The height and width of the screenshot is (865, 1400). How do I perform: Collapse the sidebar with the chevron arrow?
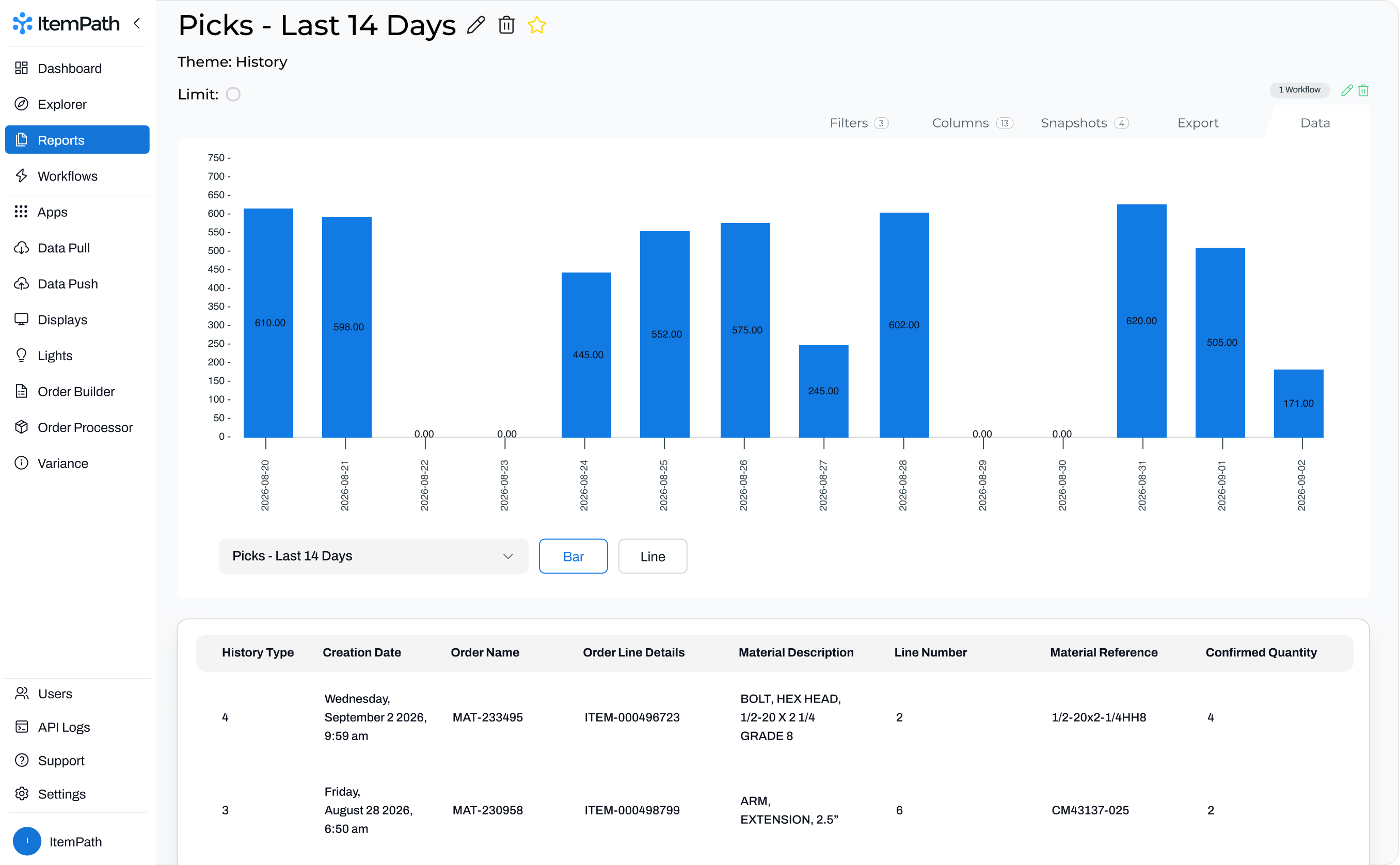(137, 23)
